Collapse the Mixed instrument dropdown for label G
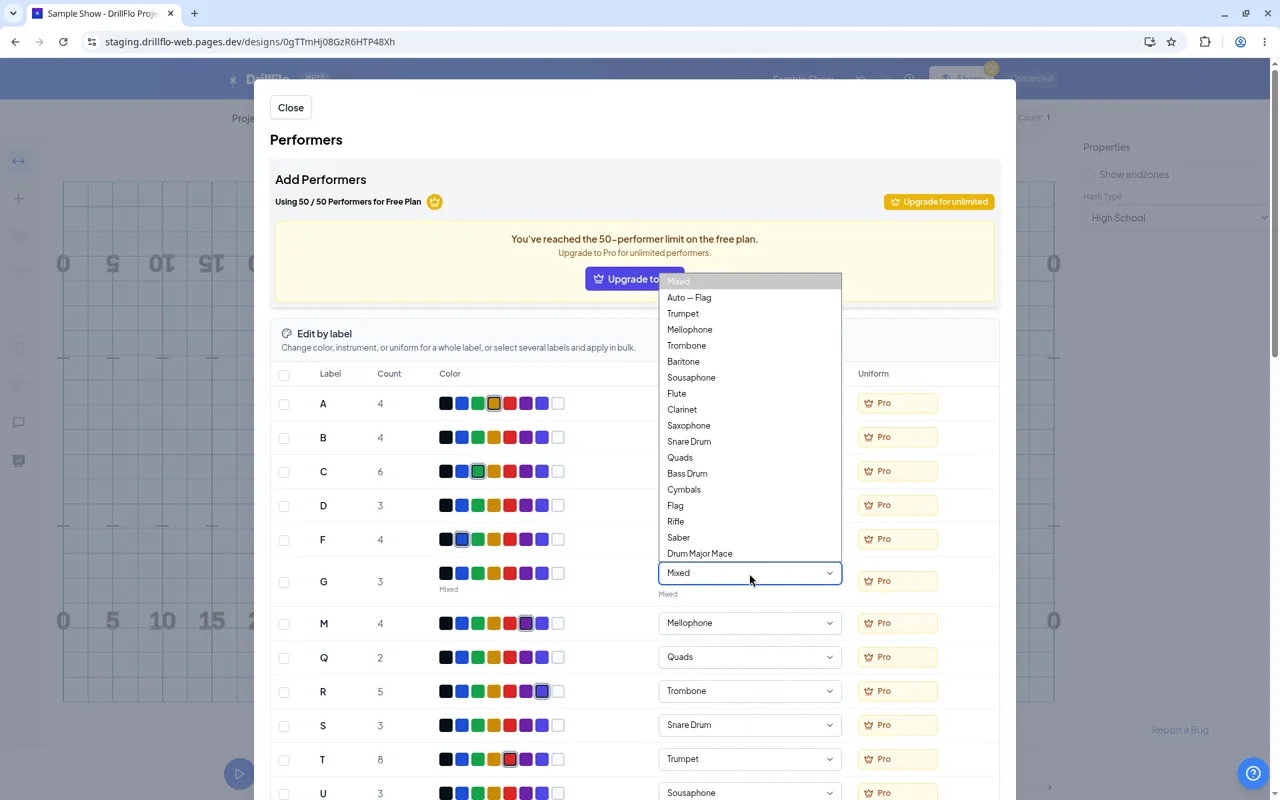Screen dimensions: 1280x800 pyautogui.click(x=750, y=573)
